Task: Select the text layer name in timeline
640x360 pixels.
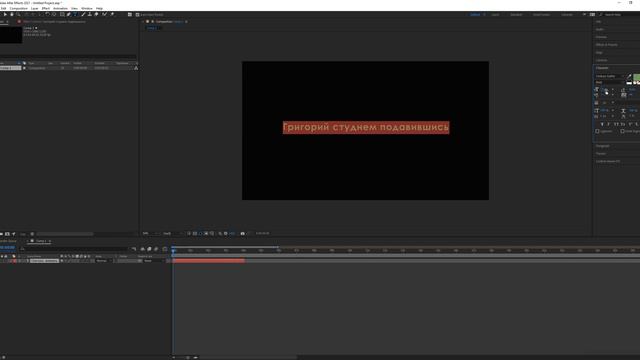Action: click(44, 261)
